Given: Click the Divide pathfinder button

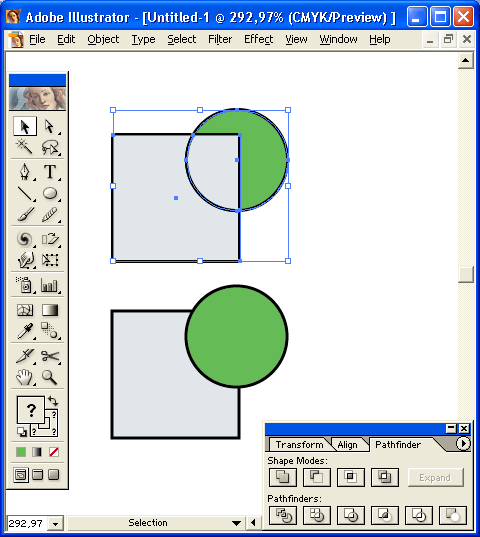Looking at the screenshot, I should tap(283, 515).
